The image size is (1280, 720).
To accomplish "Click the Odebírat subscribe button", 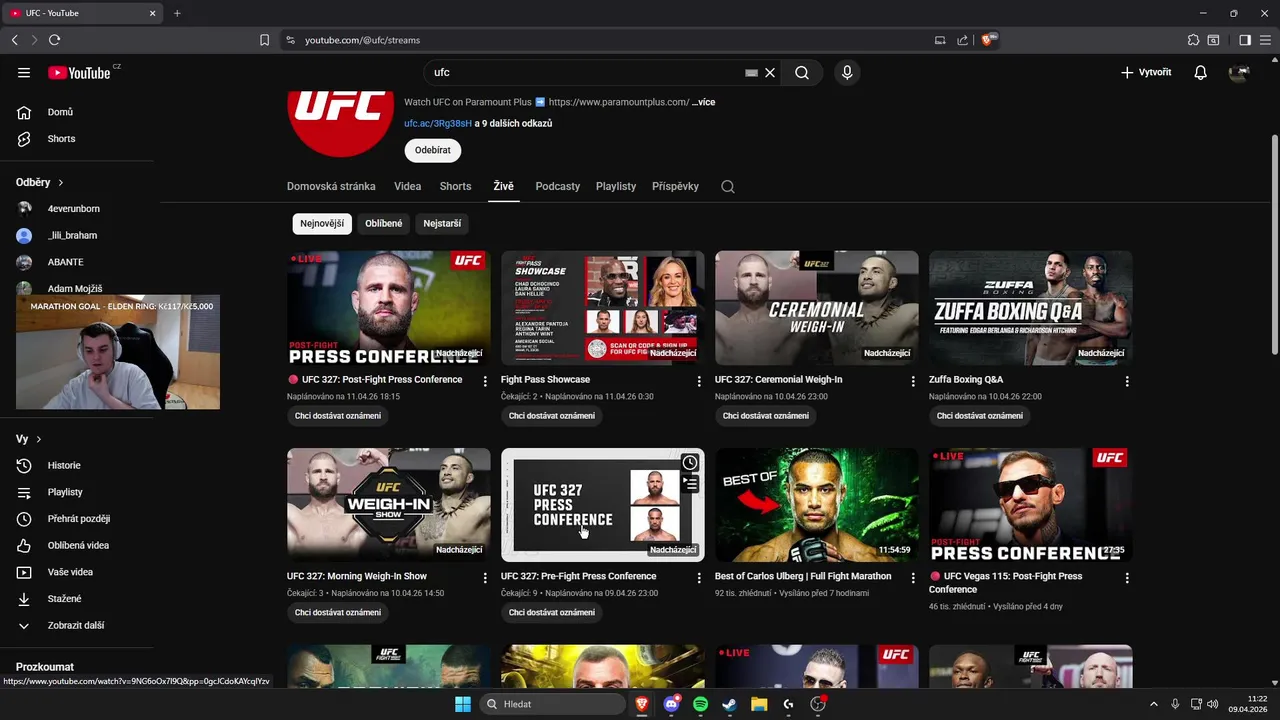I will [x=433, y=150].
